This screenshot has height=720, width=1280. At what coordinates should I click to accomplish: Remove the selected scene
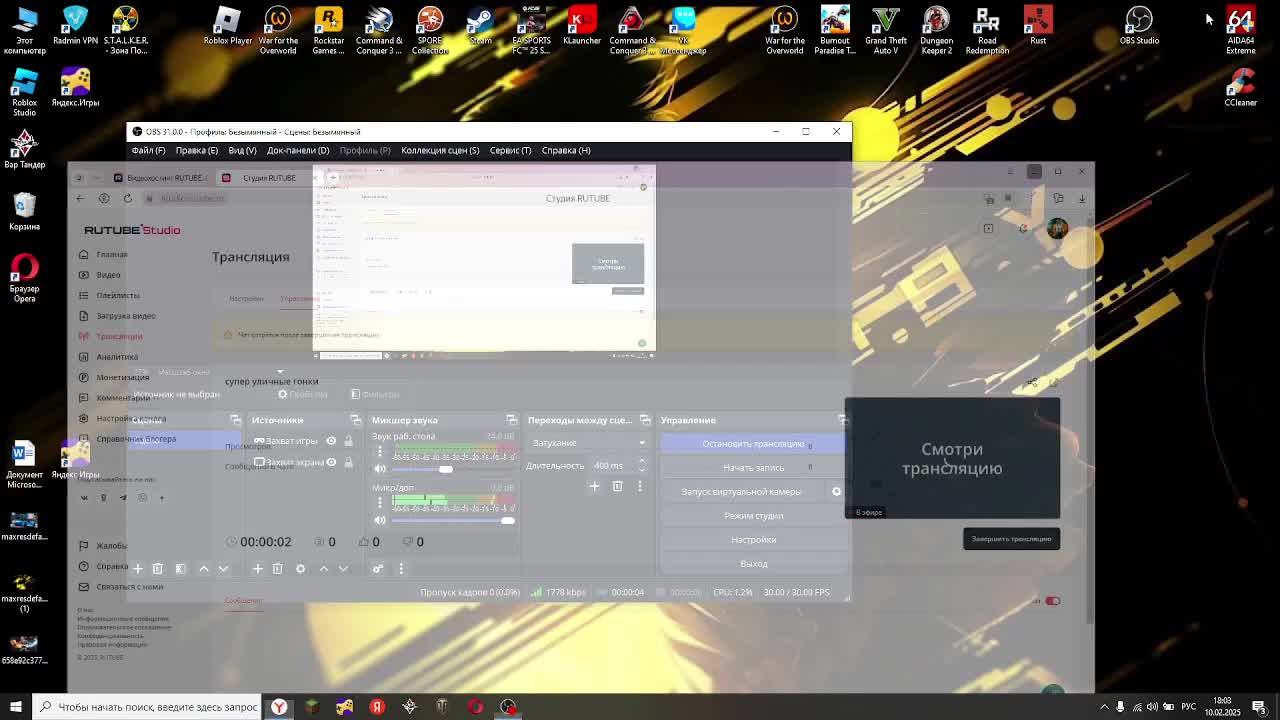coord(157,568)
